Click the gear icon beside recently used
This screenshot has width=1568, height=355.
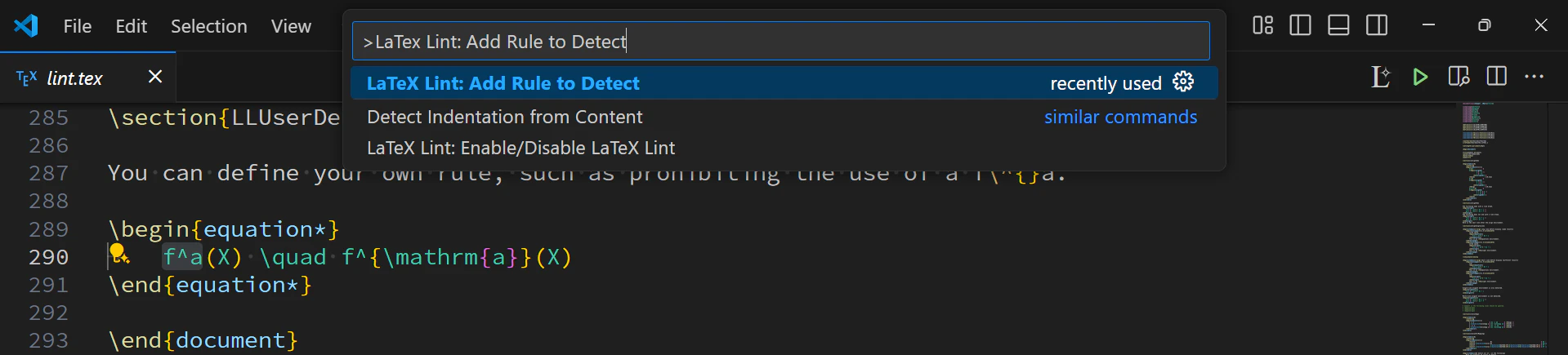tap(1183, 82)
